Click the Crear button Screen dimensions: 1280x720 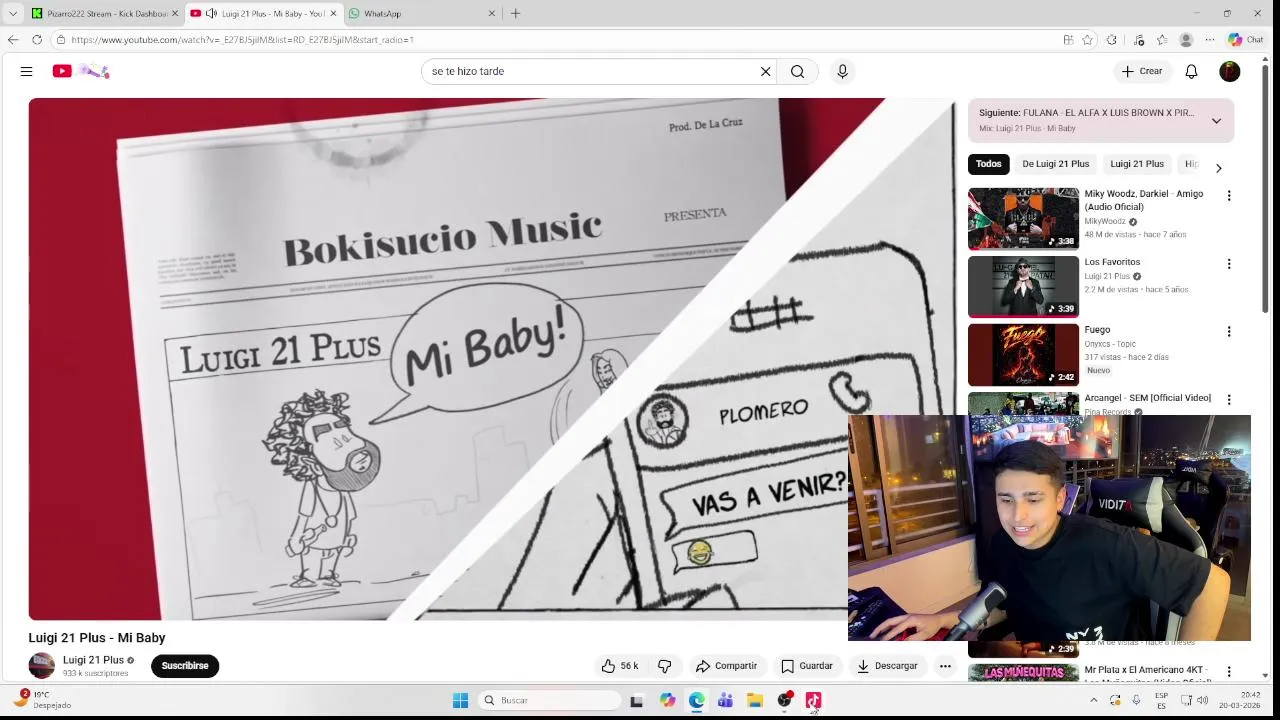pyautogui.click(x=1142, y=71)
